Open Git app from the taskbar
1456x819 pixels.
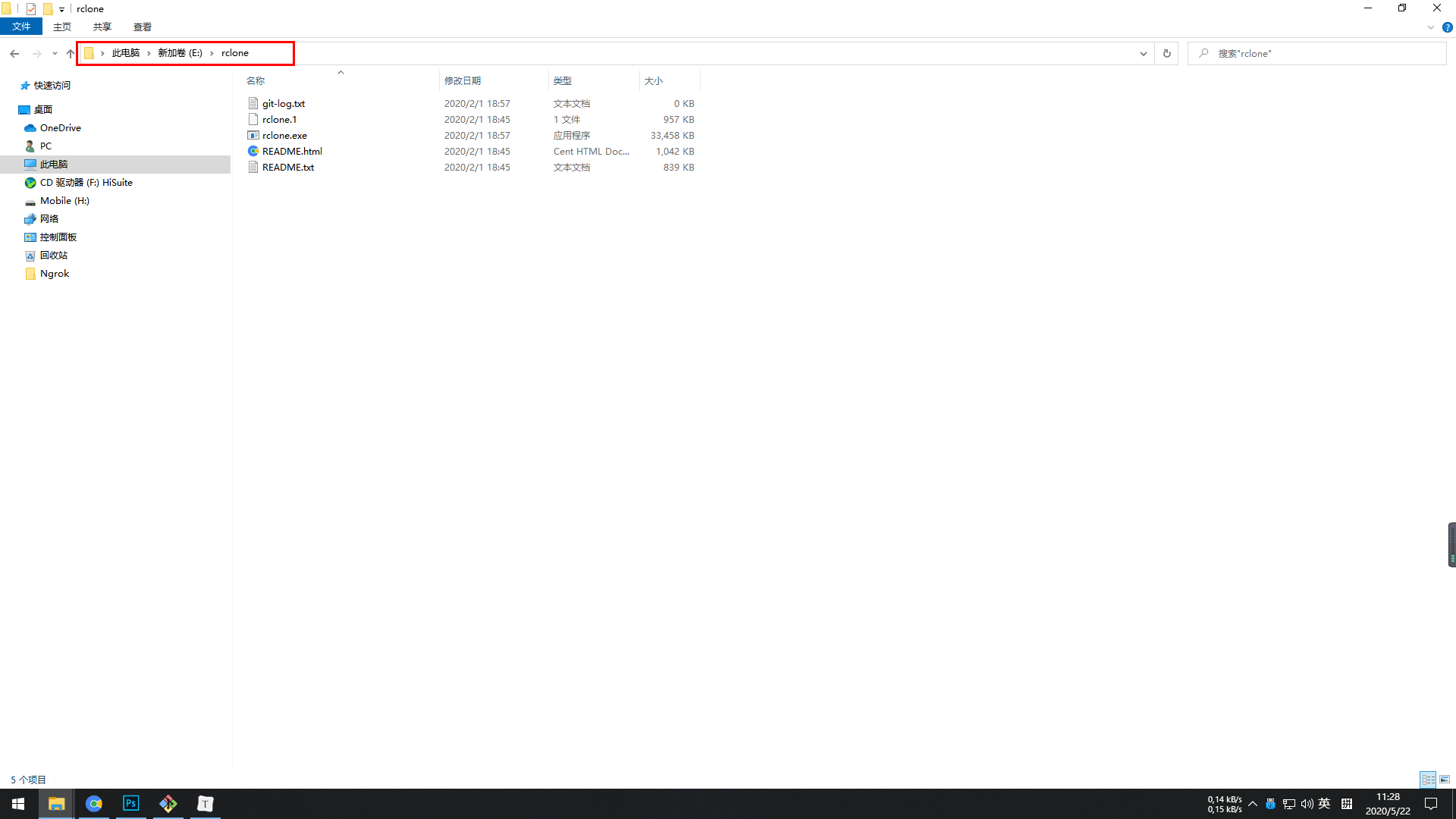coord(168,804)
